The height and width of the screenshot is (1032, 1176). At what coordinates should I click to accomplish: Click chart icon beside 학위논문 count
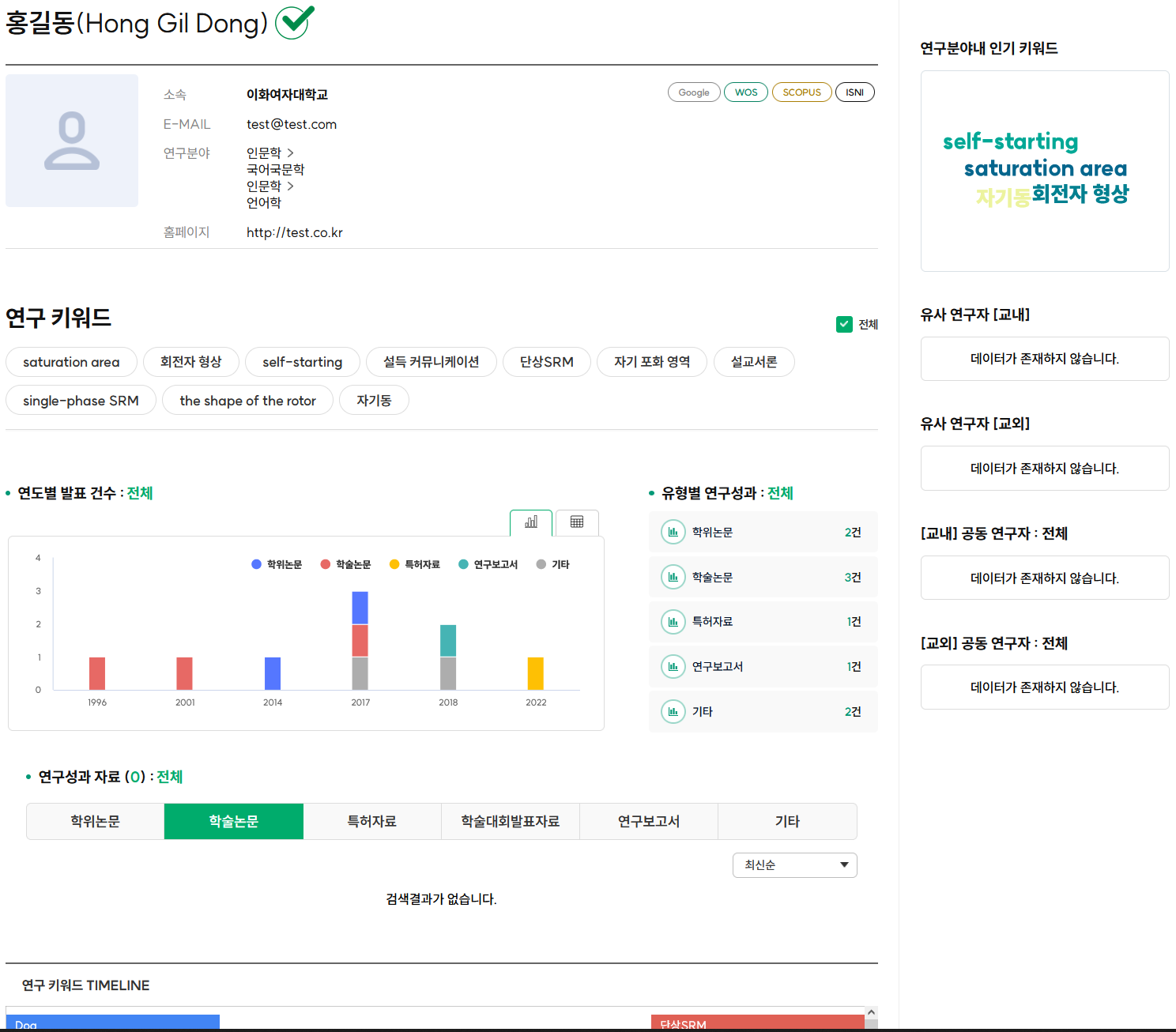click(x=673, y=533)
